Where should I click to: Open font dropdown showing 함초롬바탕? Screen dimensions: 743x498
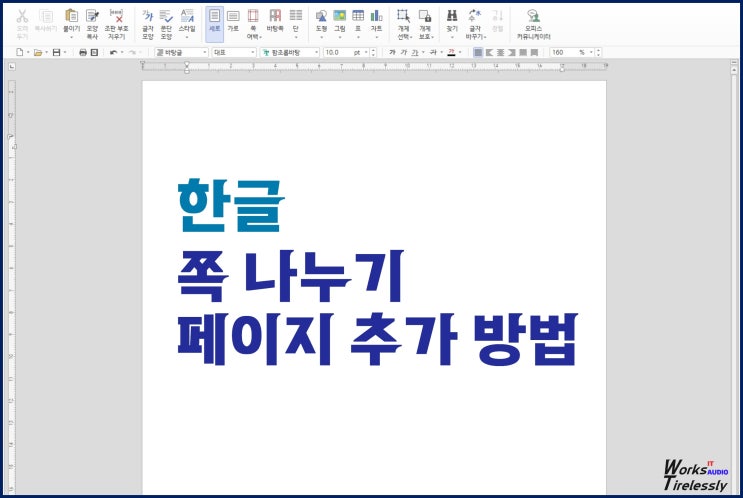[290, 52]
